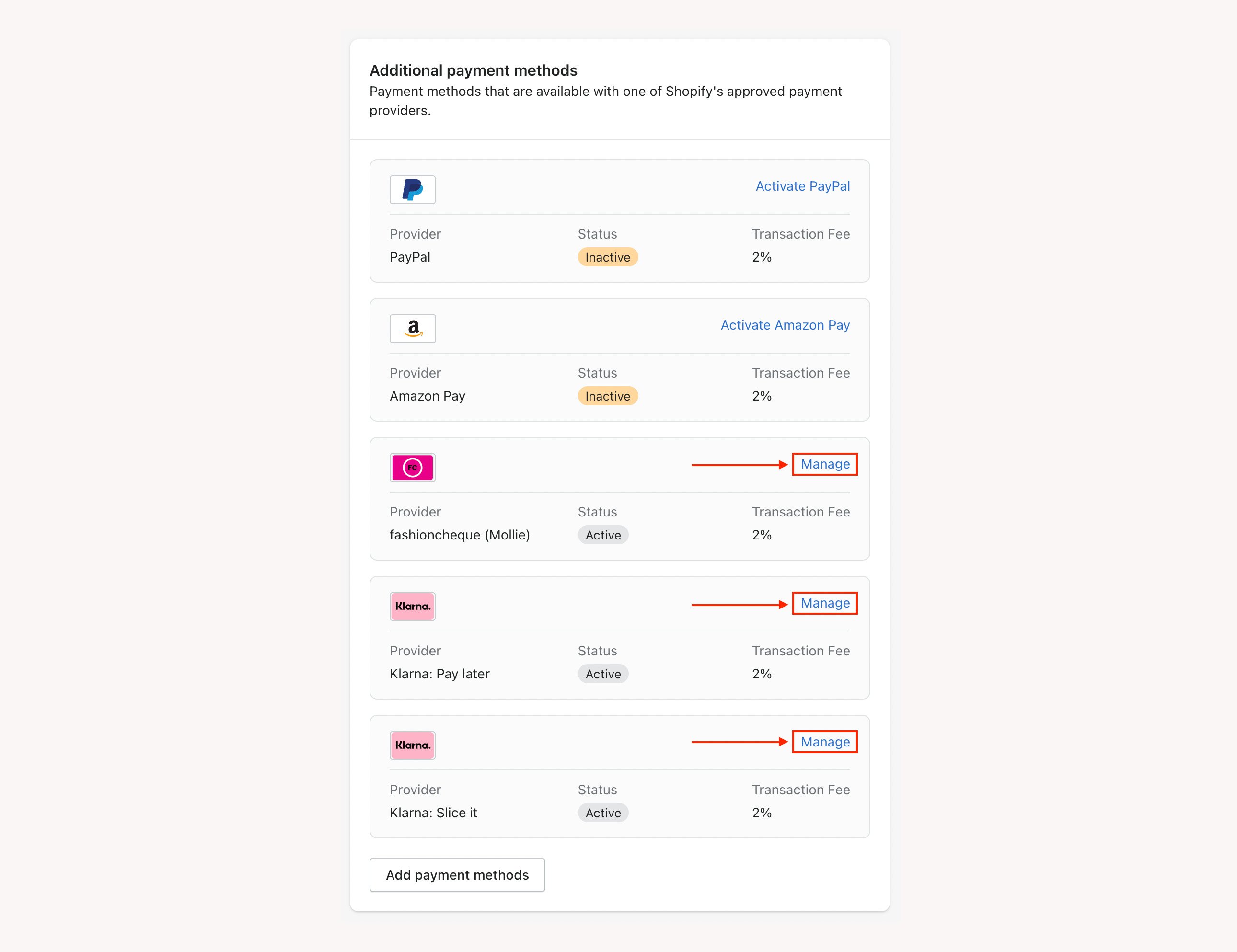This screenshot has height=952, width=1237.
Task: Activate PayPal via its link
Action: [802, 186]
